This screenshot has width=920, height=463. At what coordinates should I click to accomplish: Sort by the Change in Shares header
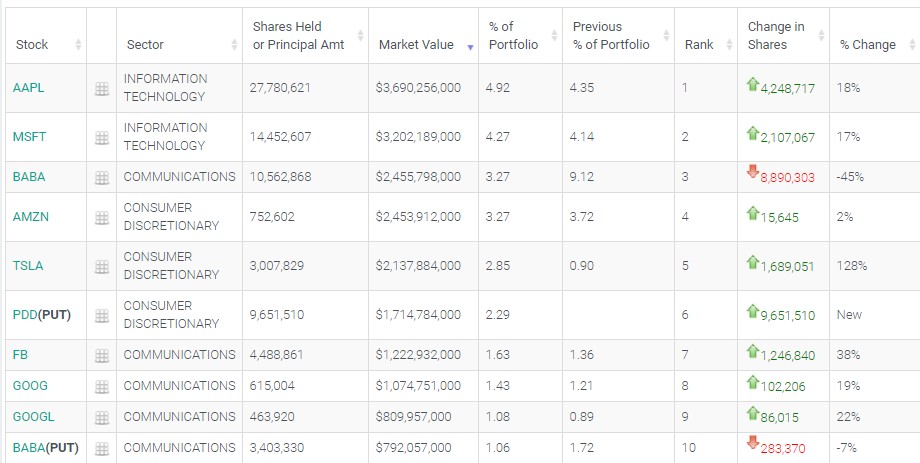(x=775, y=36)
